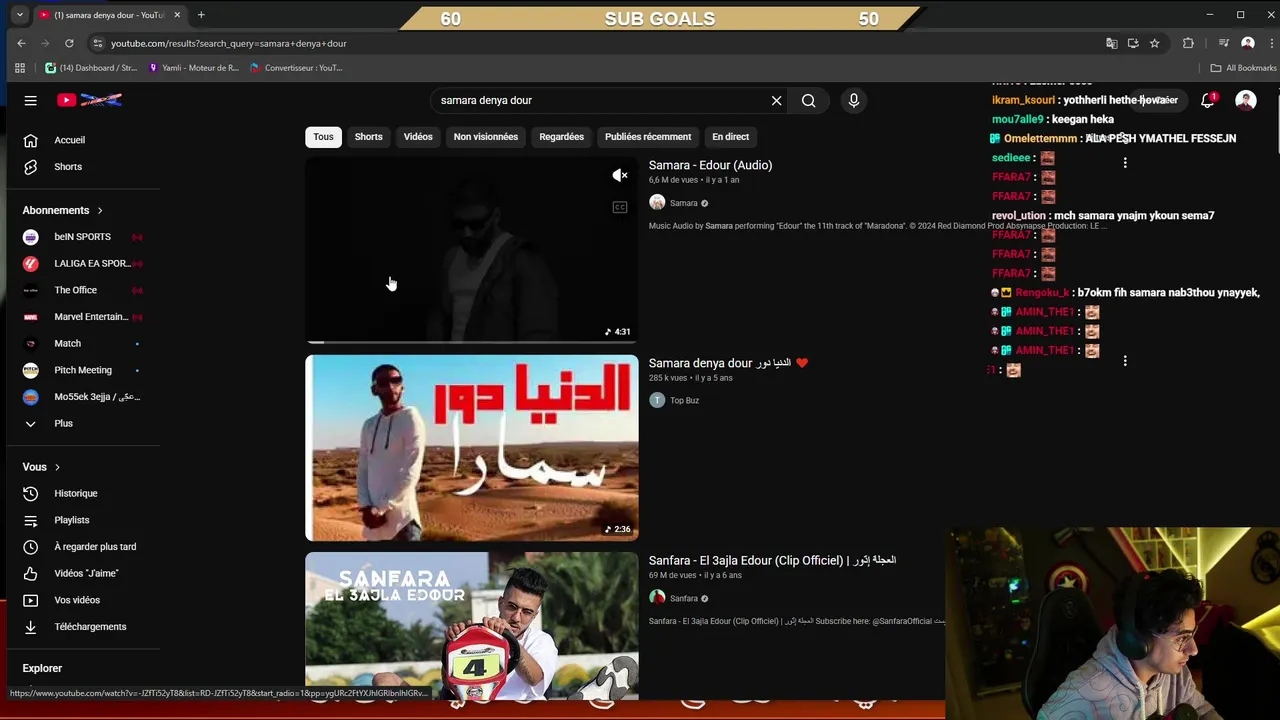The width and height of the screenshot is (1280, 720).
Task: Open Téléchargements in the sidebar
Action: (x=90, y=627)
